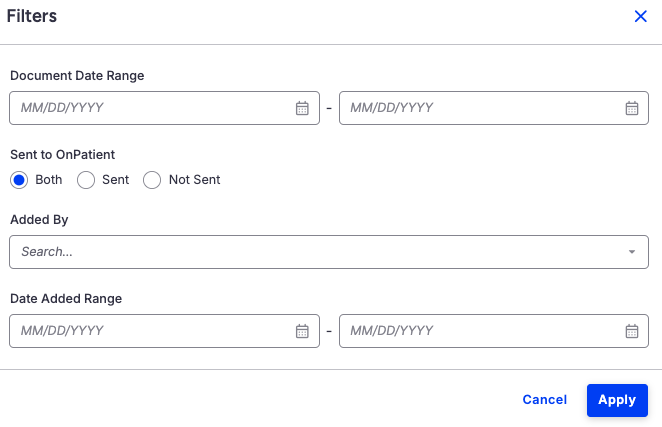Select the Both radio button
The image size is (662, 427).
pyautogui.click(x=19, y=180)
